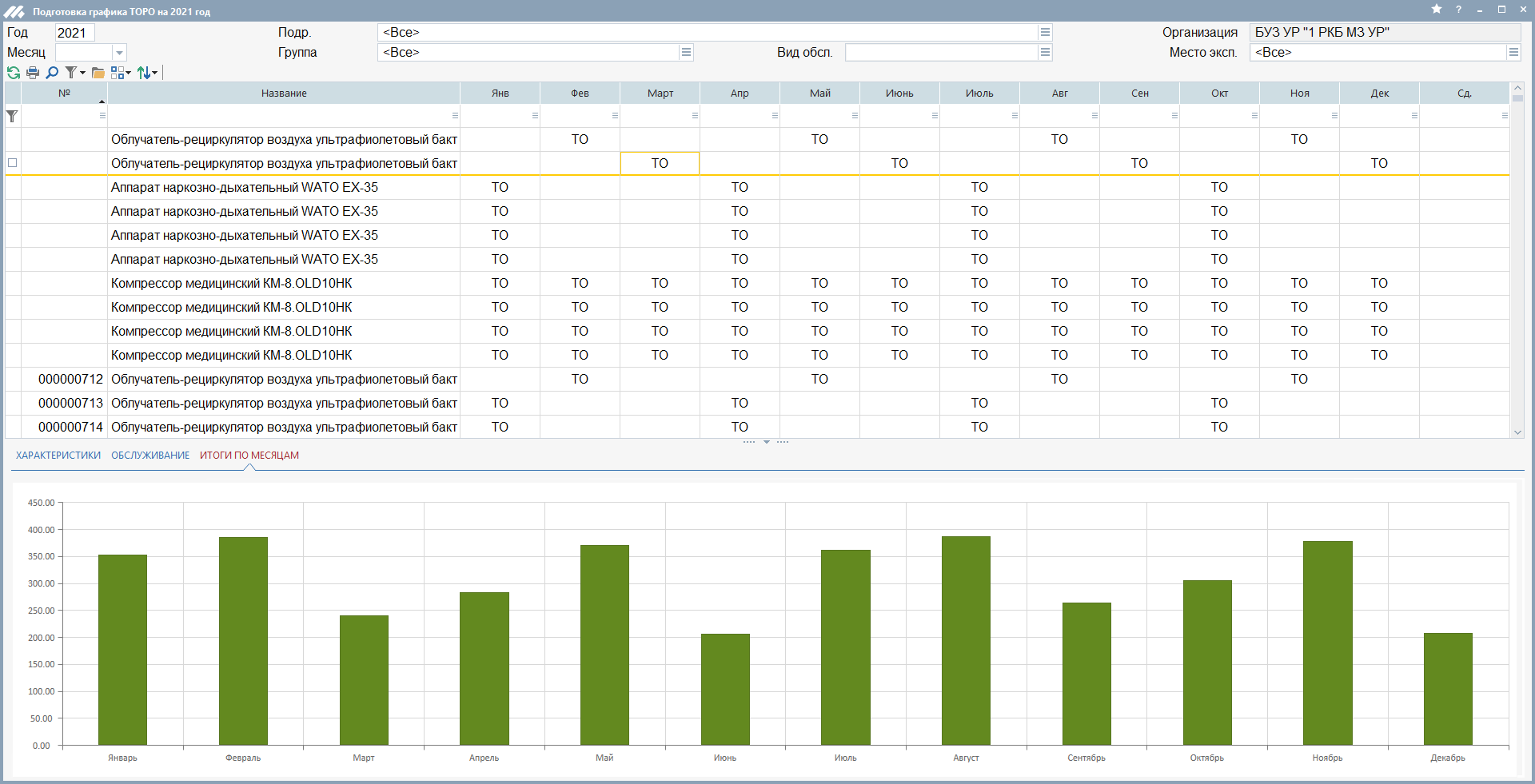1535x784 pixels.
Task: Click filter menu icon in Фев column
Action: coord(615,116)
